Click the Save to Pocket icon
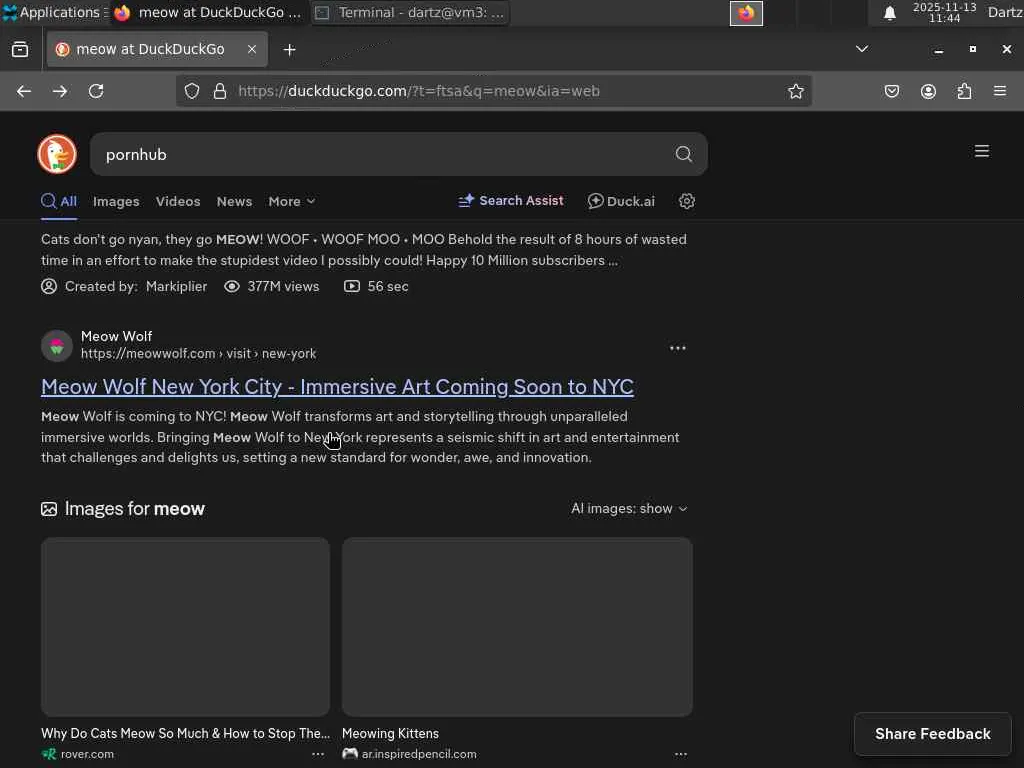1024x768 pixels. pyautogui.click(x=892, y=91)
